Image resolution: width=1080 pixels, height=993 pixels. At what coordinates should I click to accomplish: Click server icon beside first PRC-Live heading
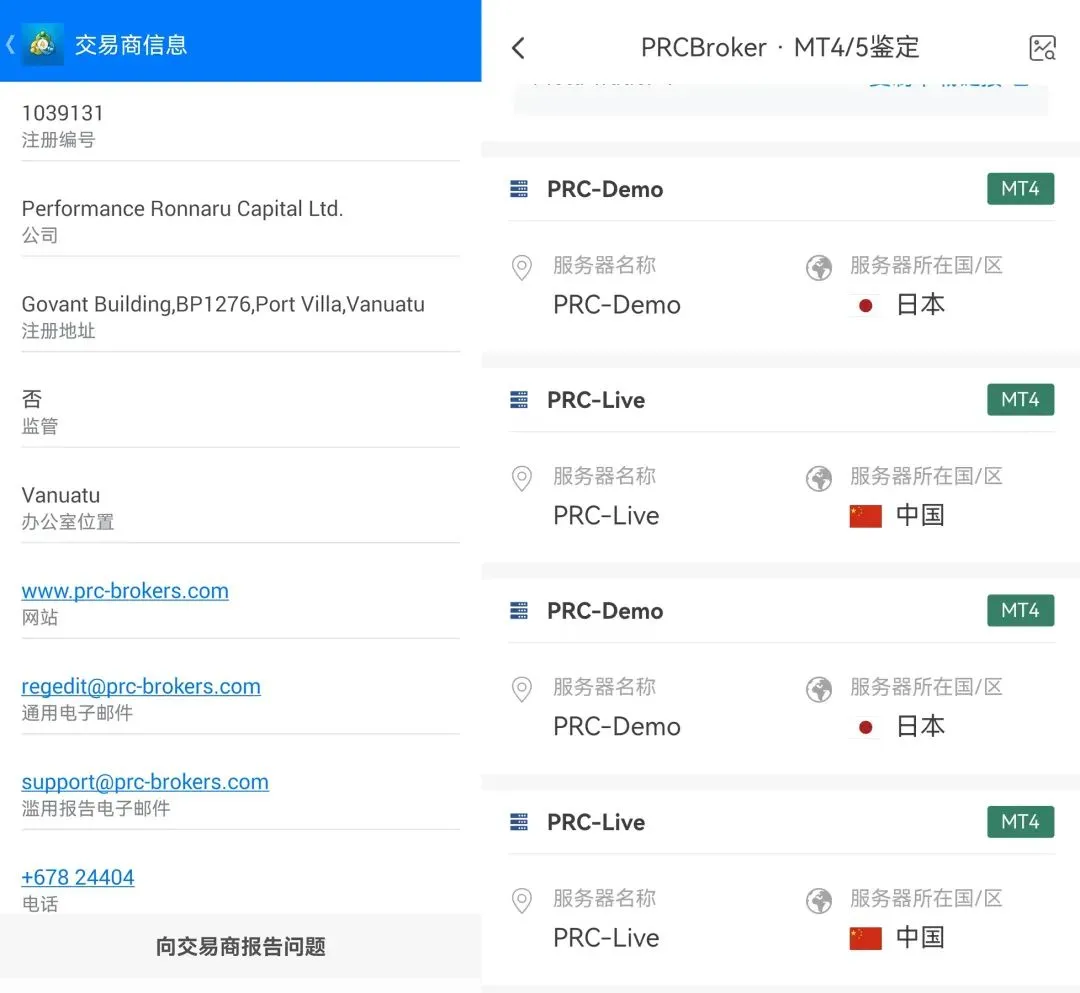pos(519,399)
